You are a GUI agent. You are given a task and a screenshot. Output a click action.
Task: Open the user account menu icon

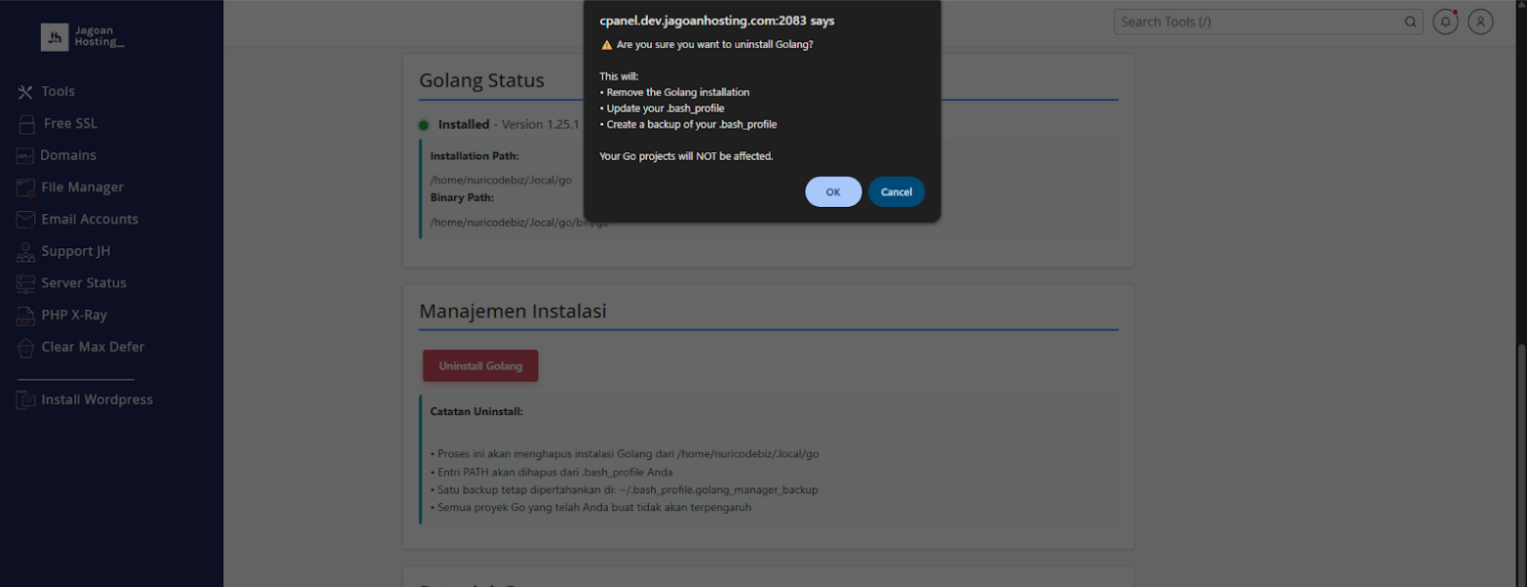[1480, 22]
